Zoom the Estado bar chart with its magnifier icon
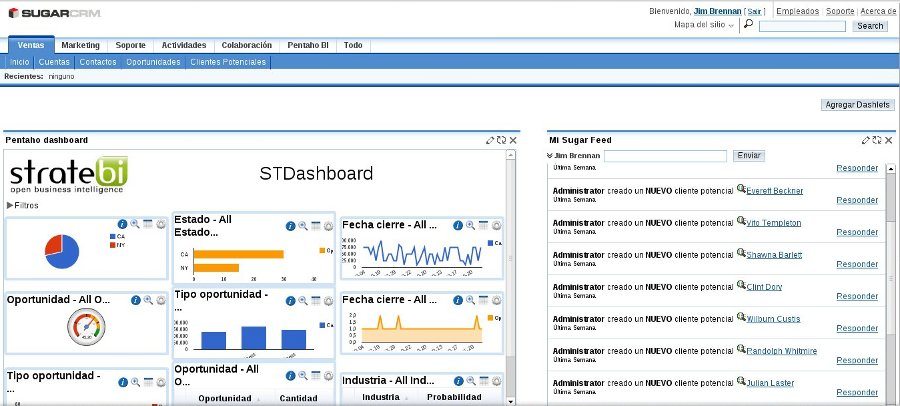The image size is (900, 406). (303, 226)
